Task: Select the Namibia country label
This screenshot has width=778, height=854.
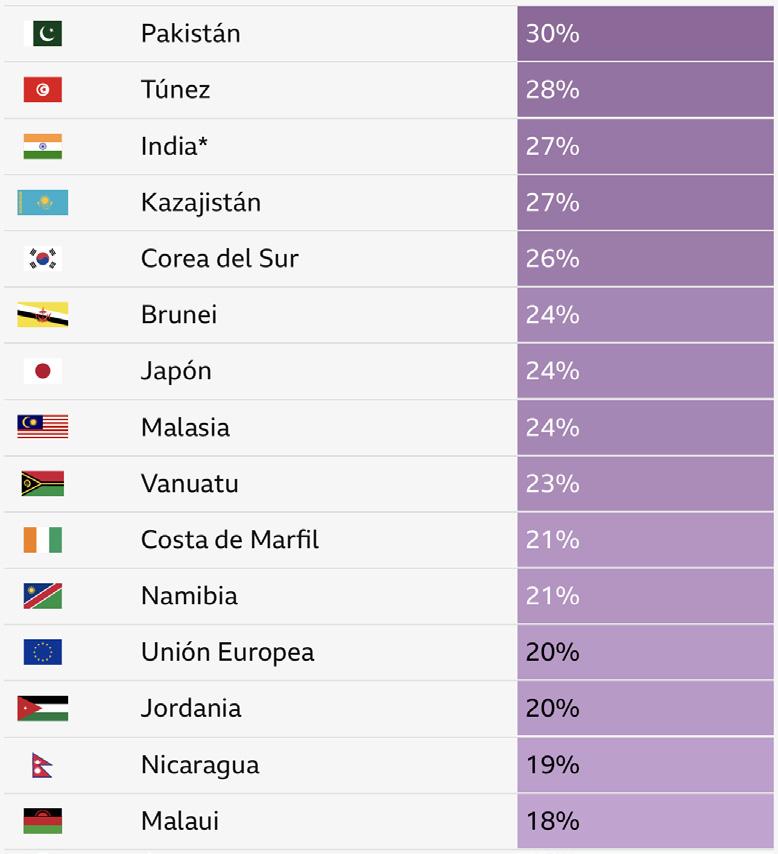Action: [190, 596]
